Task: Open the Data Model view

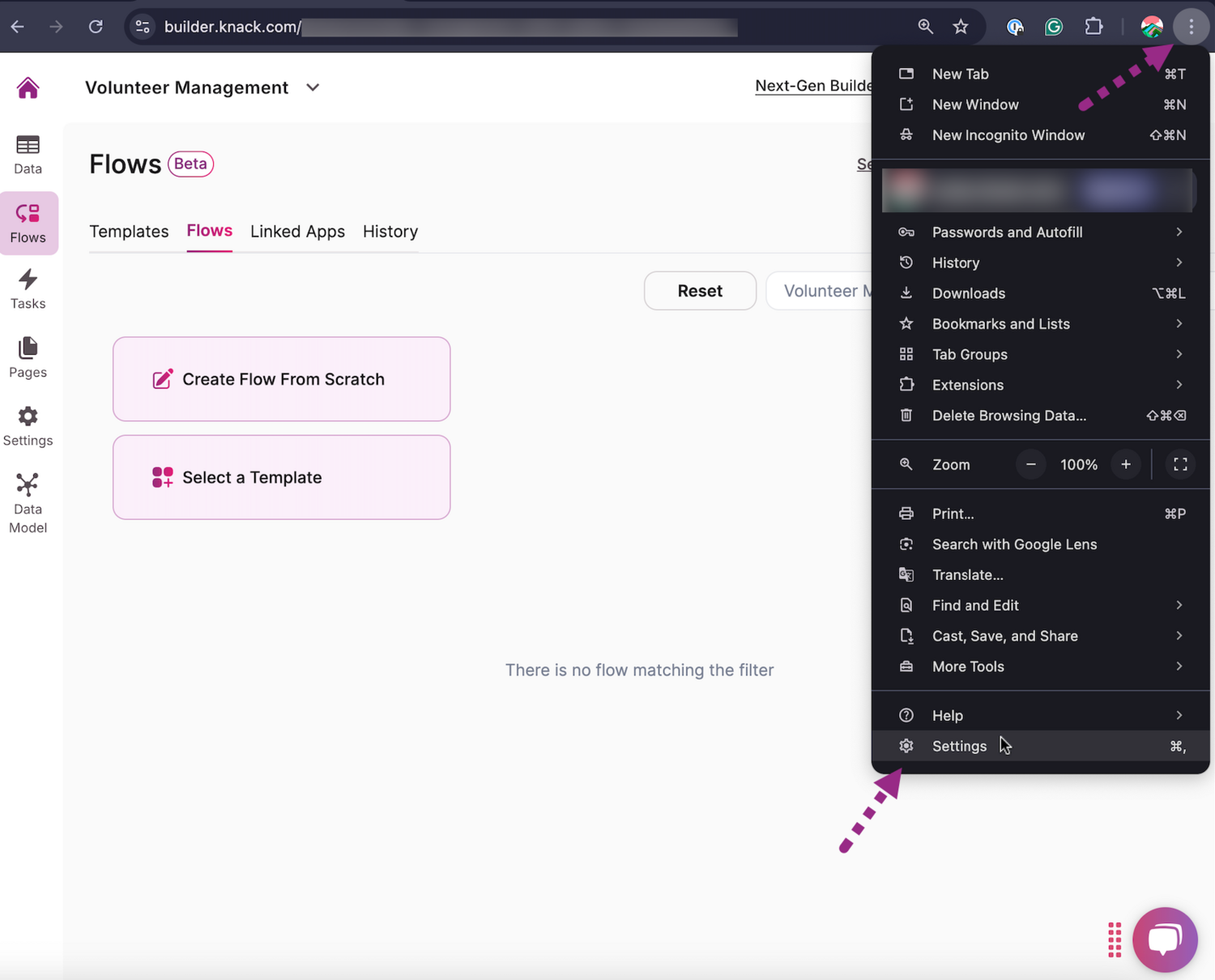Action: [28, 503]
